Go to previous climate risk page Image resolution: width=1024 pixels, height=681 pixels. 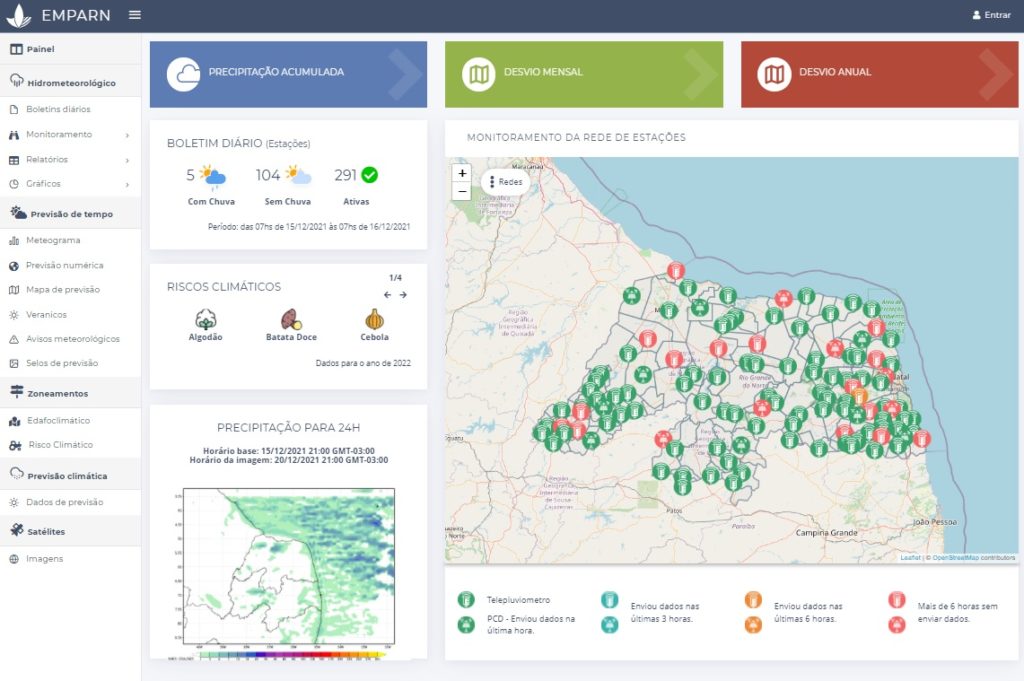coord(387,295)
